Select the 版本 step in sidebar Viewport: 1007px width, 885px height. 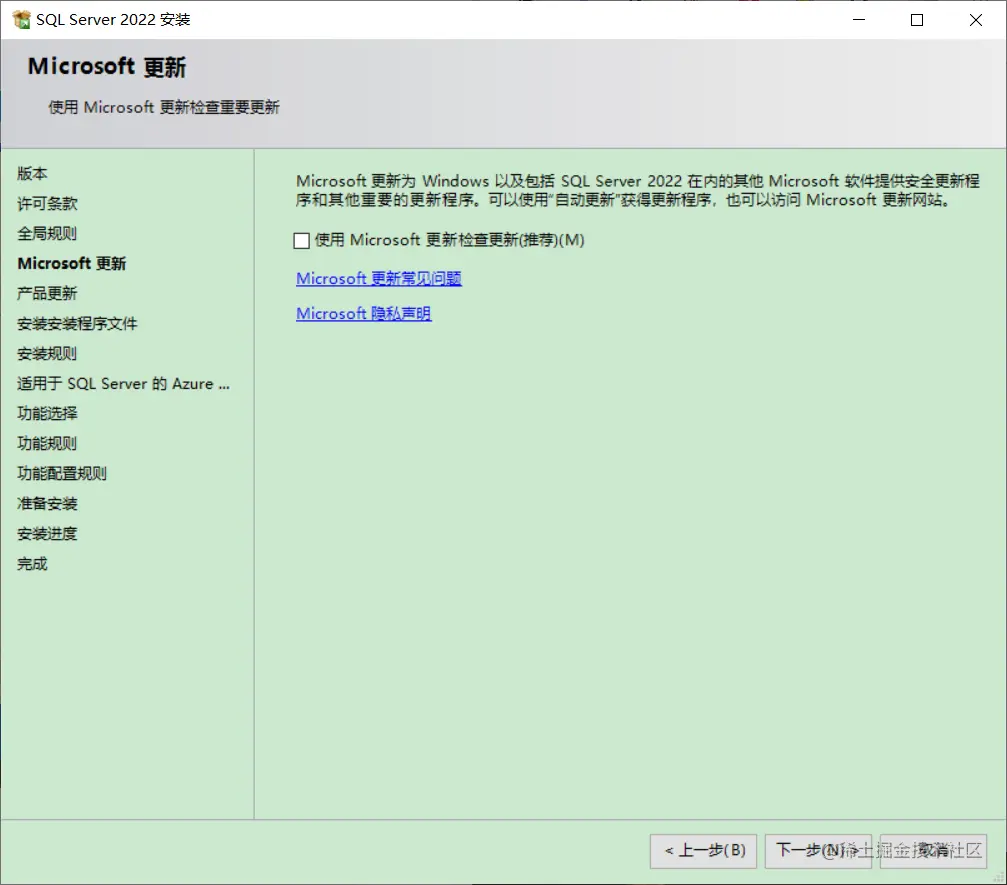[32, 173]
